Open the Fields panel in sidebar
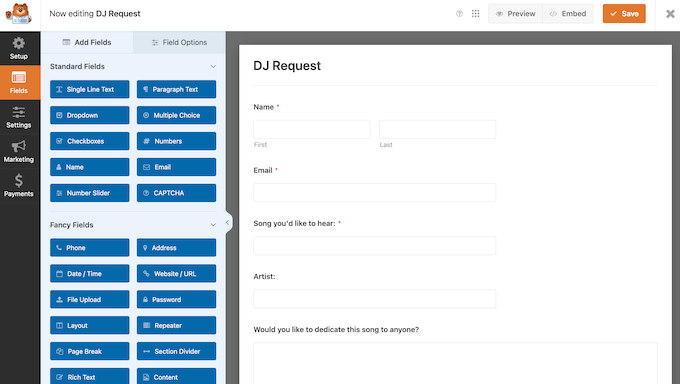The image size is (680, 384). pyautogui.click(x=19, y=82)
